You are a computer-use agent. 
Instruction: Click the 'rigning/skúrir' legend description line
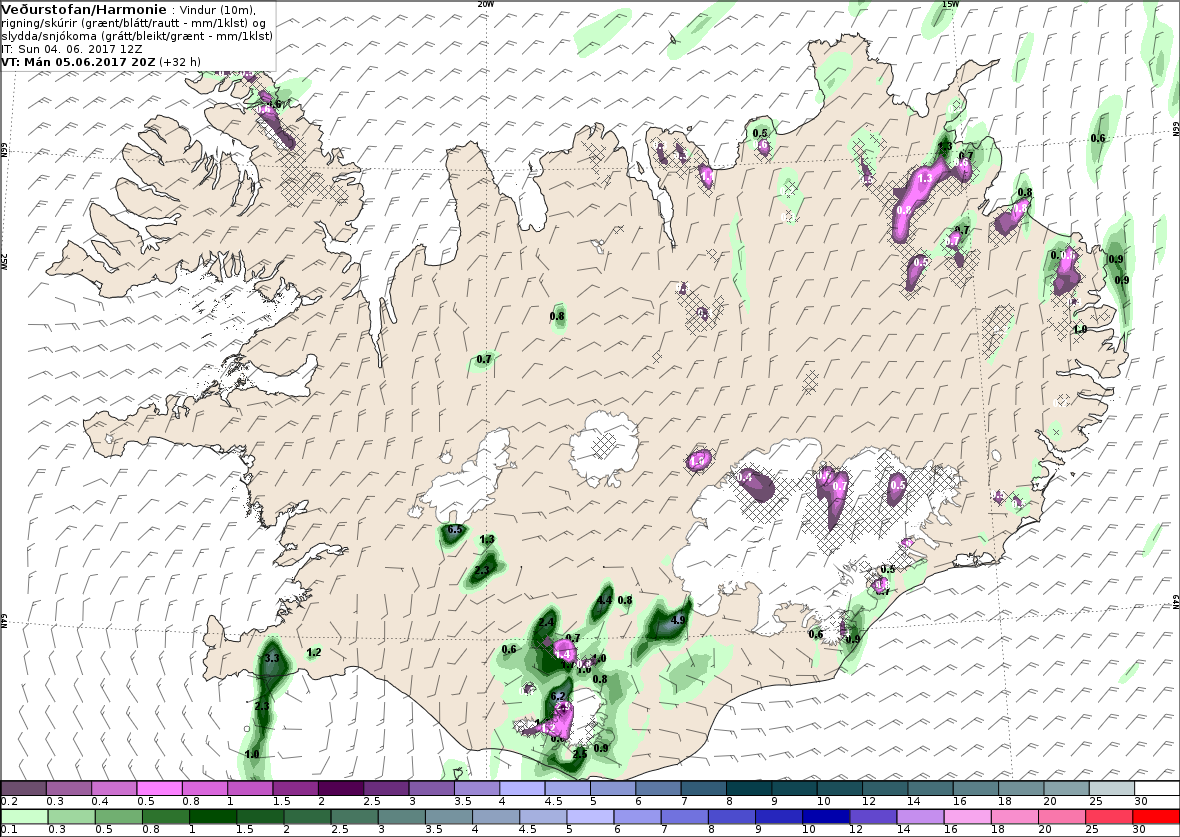point(132,23)
